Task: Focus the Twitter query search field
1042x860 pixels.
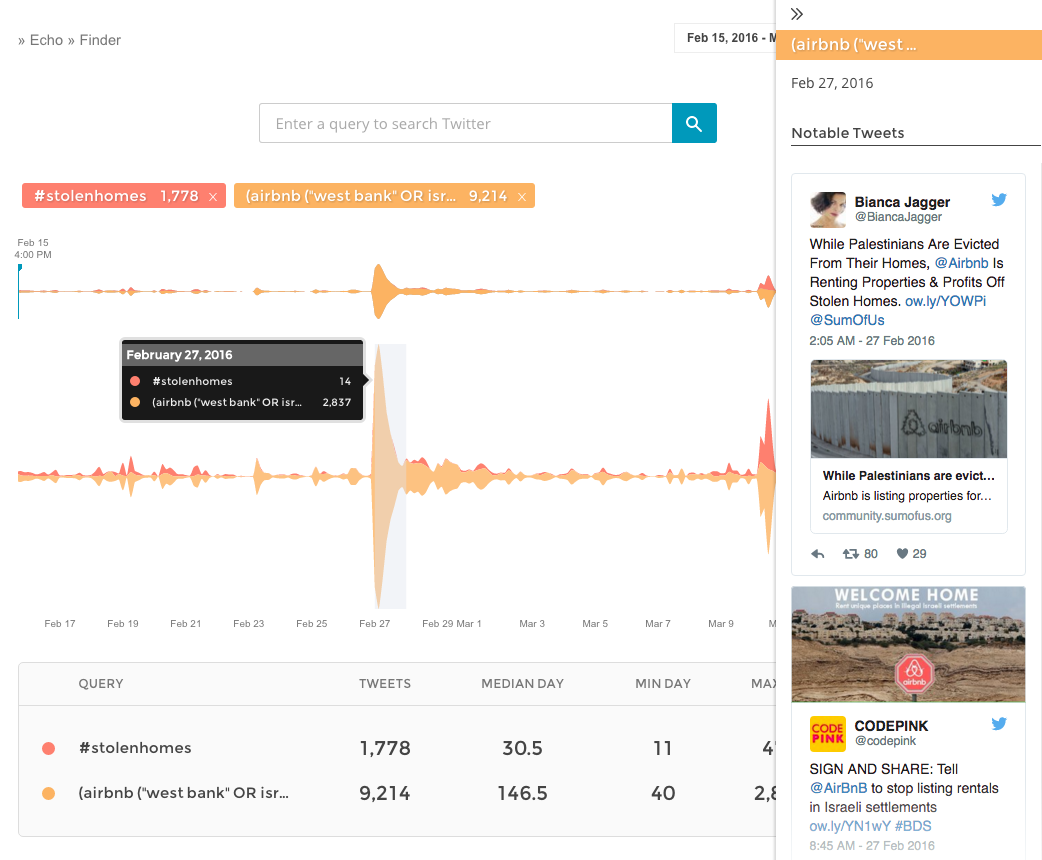Action: [x=466, y=123]
